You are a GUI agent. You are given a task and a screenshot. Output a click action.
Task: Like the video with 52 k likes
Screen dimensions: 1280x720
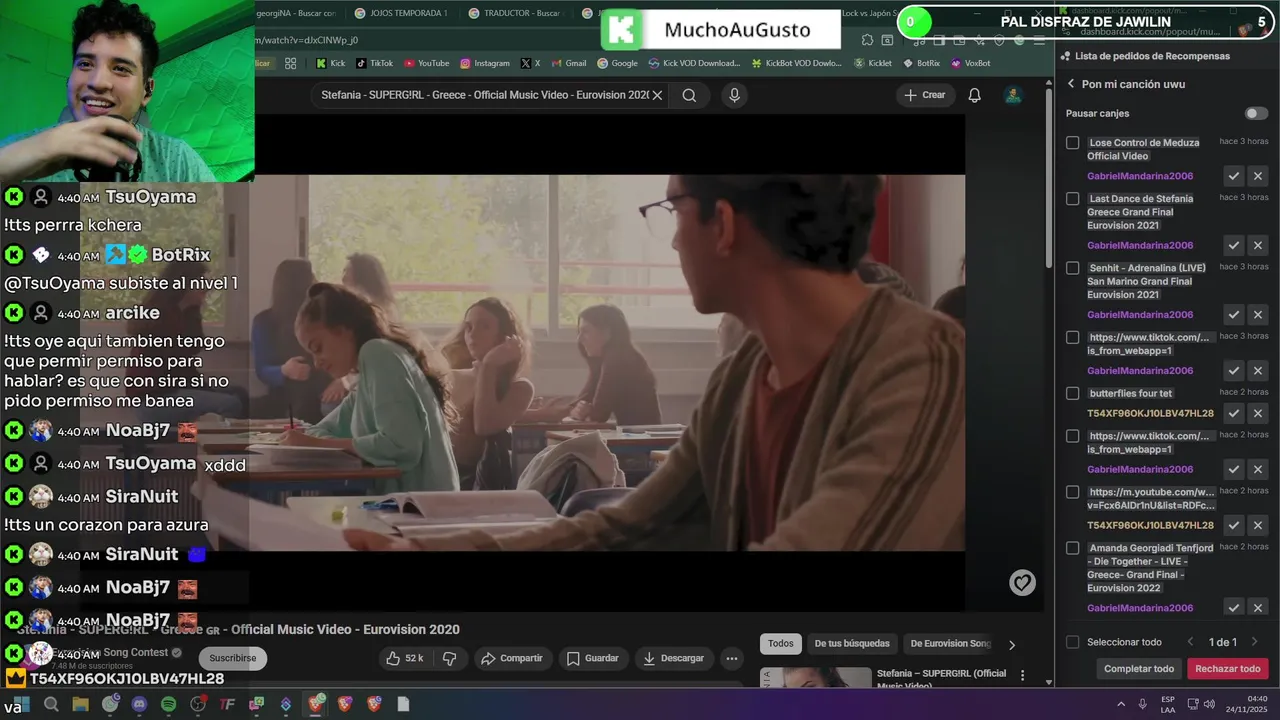point(404,658)
